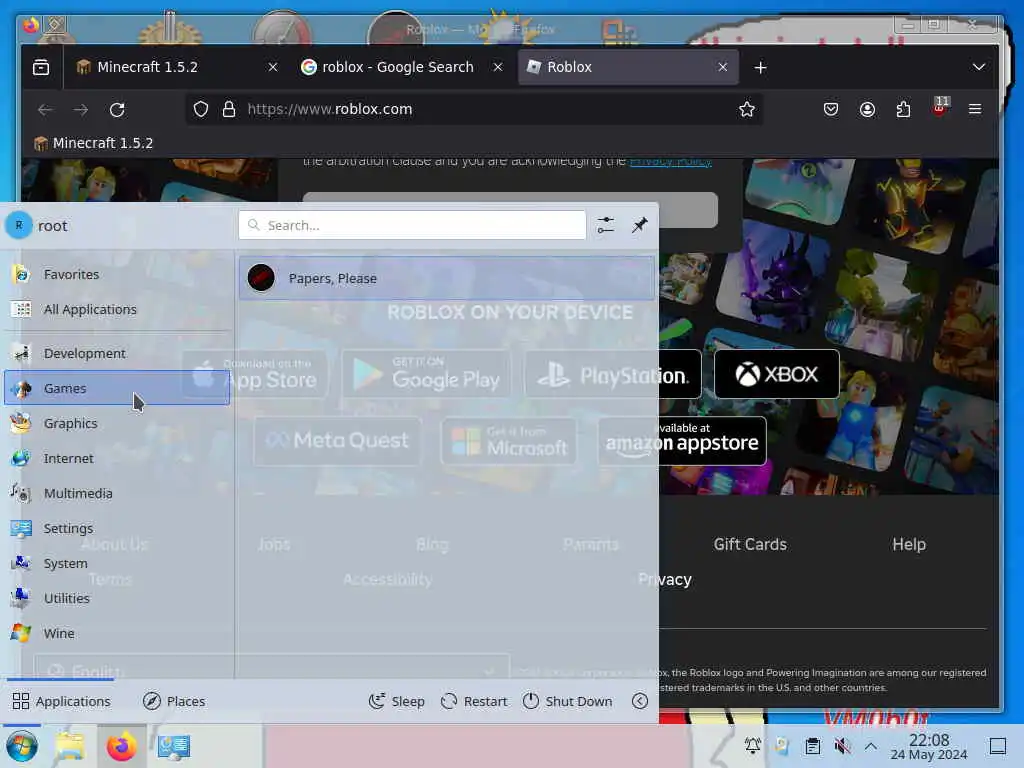Reload the current page
Viewport: 1024px width, 768px height.
pyautogui.click(x=117, y=110)
